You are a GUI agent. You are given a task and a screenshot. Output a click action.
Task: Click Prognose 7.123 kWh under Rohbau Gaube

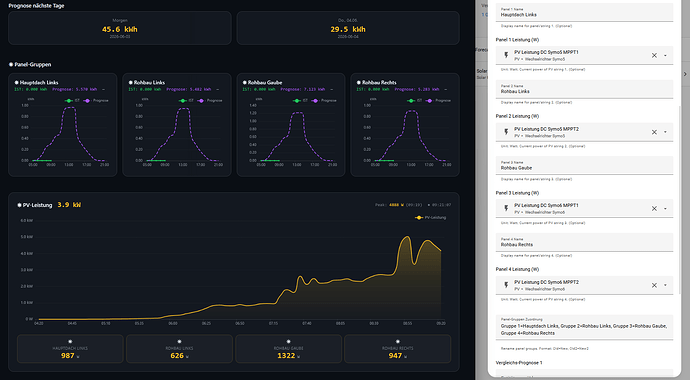[303, 89]
